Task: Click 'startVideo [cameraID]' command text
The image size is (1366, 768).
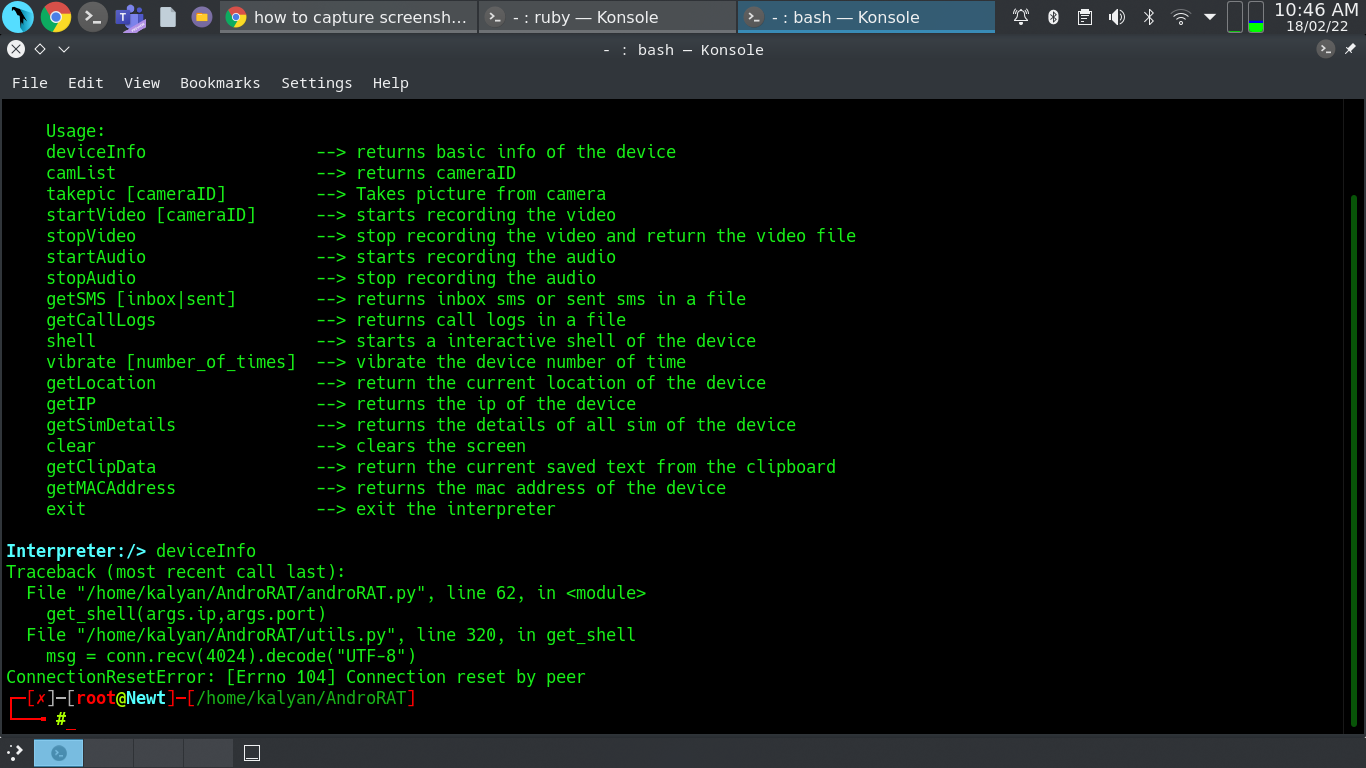Action: pyautogui.click(x=151, y=215)
